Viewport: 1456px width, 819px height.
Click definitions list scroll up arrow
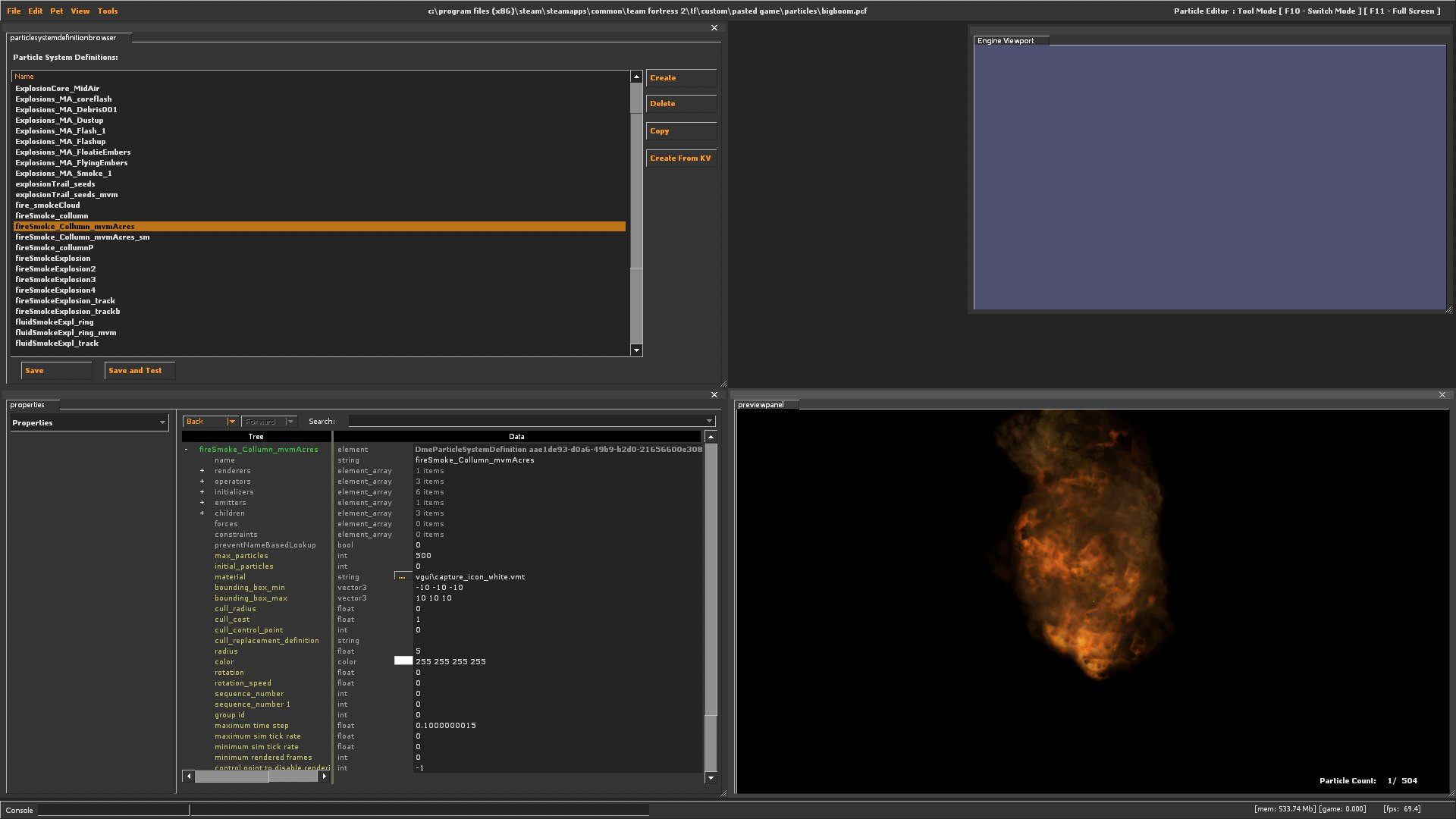pos(636,77)
